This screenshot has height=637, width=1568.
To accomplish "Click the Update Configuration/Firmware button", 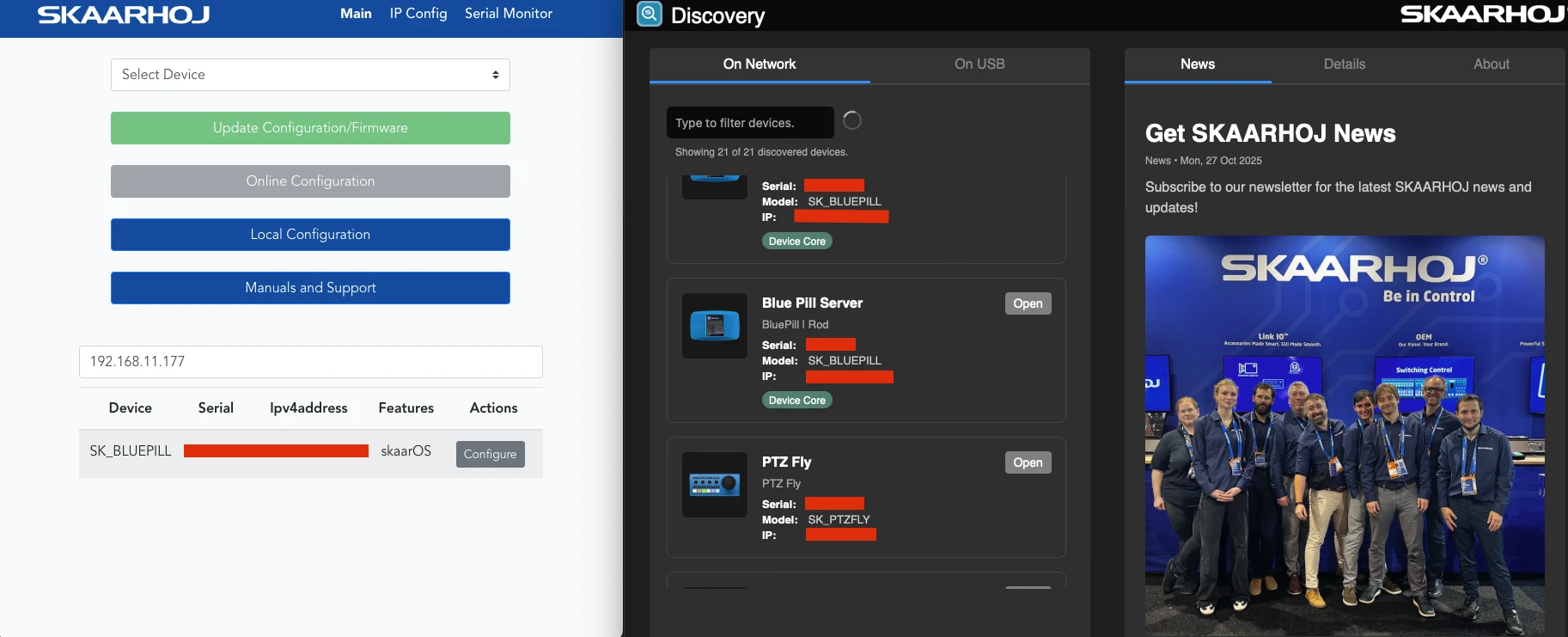I will [310, 128].
